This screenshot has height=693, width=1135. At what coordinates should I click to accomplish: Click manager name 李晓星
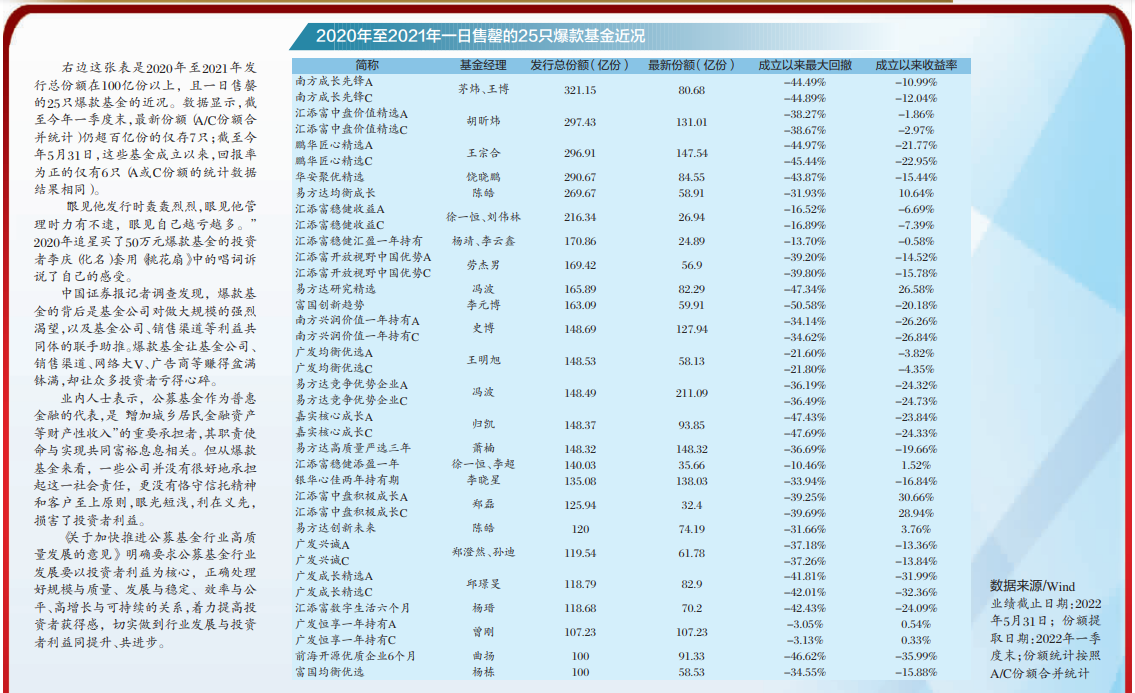pos(483,481)
